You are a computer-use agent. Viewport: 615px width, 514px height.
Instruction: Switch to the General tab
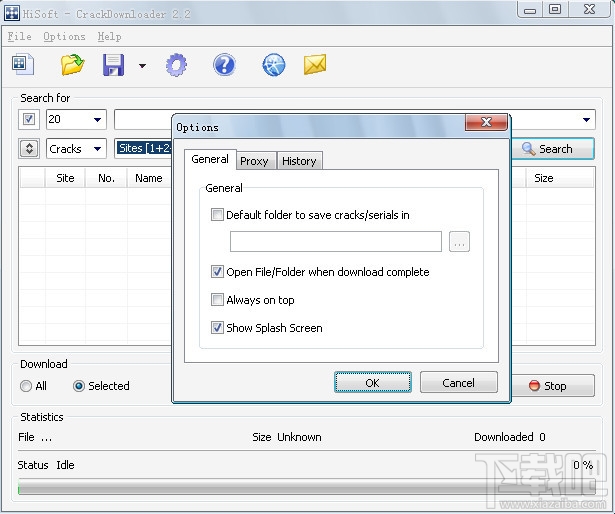pyautogui.click(x=210, y=159)
